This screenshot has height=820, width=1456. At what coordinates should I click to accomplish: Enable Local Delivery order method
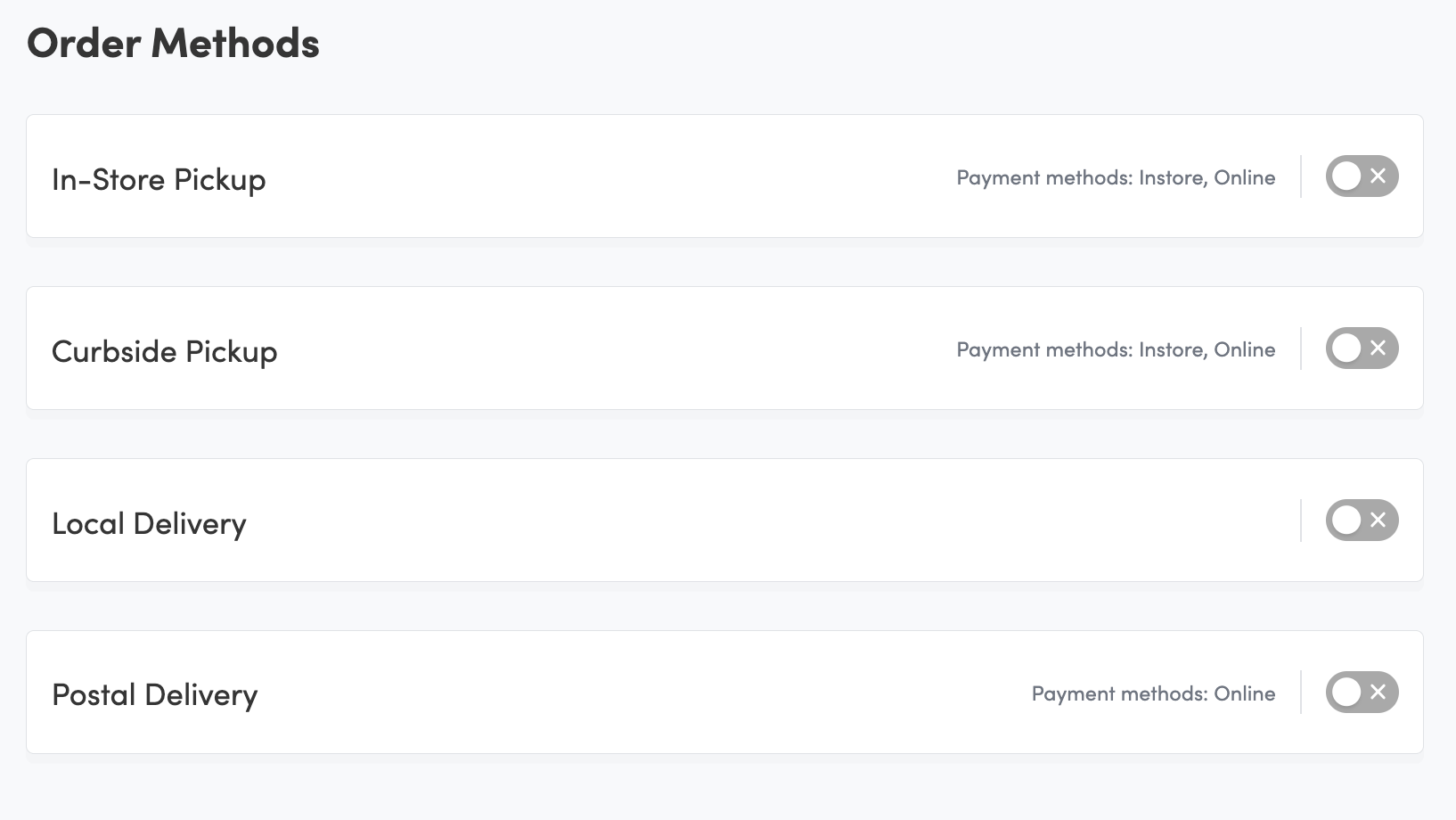pyautogui.click(x=1362, y=521)
